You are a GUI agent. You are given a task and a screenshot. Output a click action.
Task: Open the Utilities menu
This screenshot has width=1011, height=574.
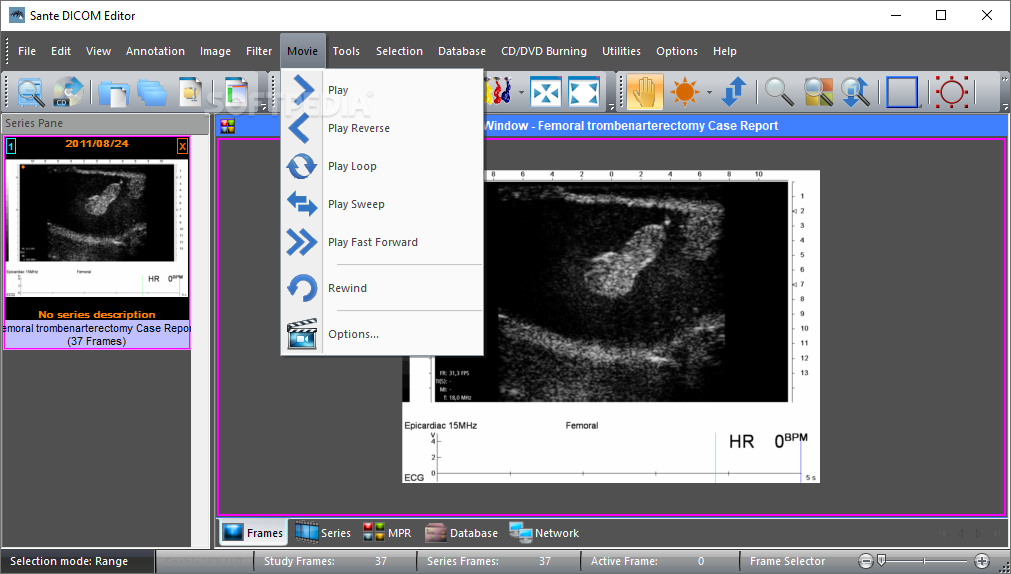click(x=622, y=51)
